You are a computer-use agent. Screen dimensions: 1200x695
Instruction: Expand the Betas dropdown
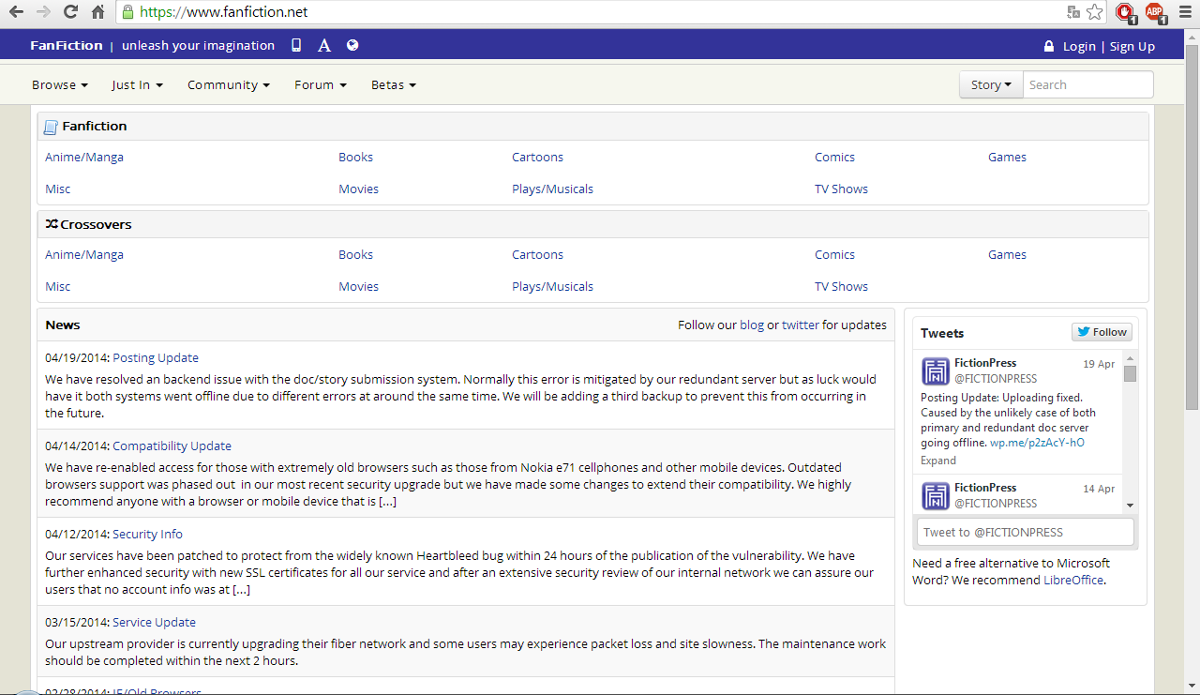(392, 84)
